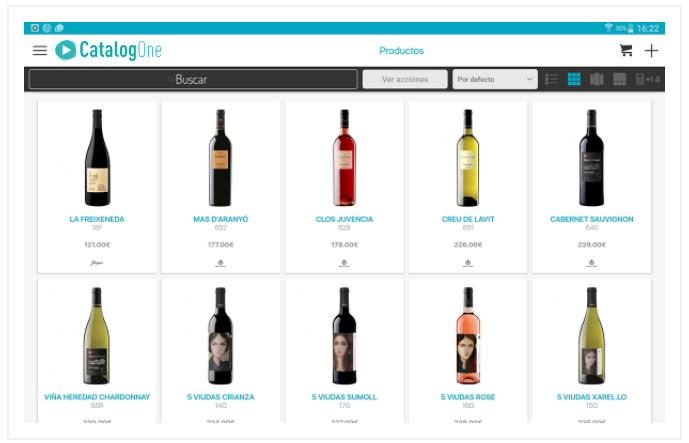Click the Ver acciones button
The height and width of the screenshot is (443, 689).
pos(405,80)
